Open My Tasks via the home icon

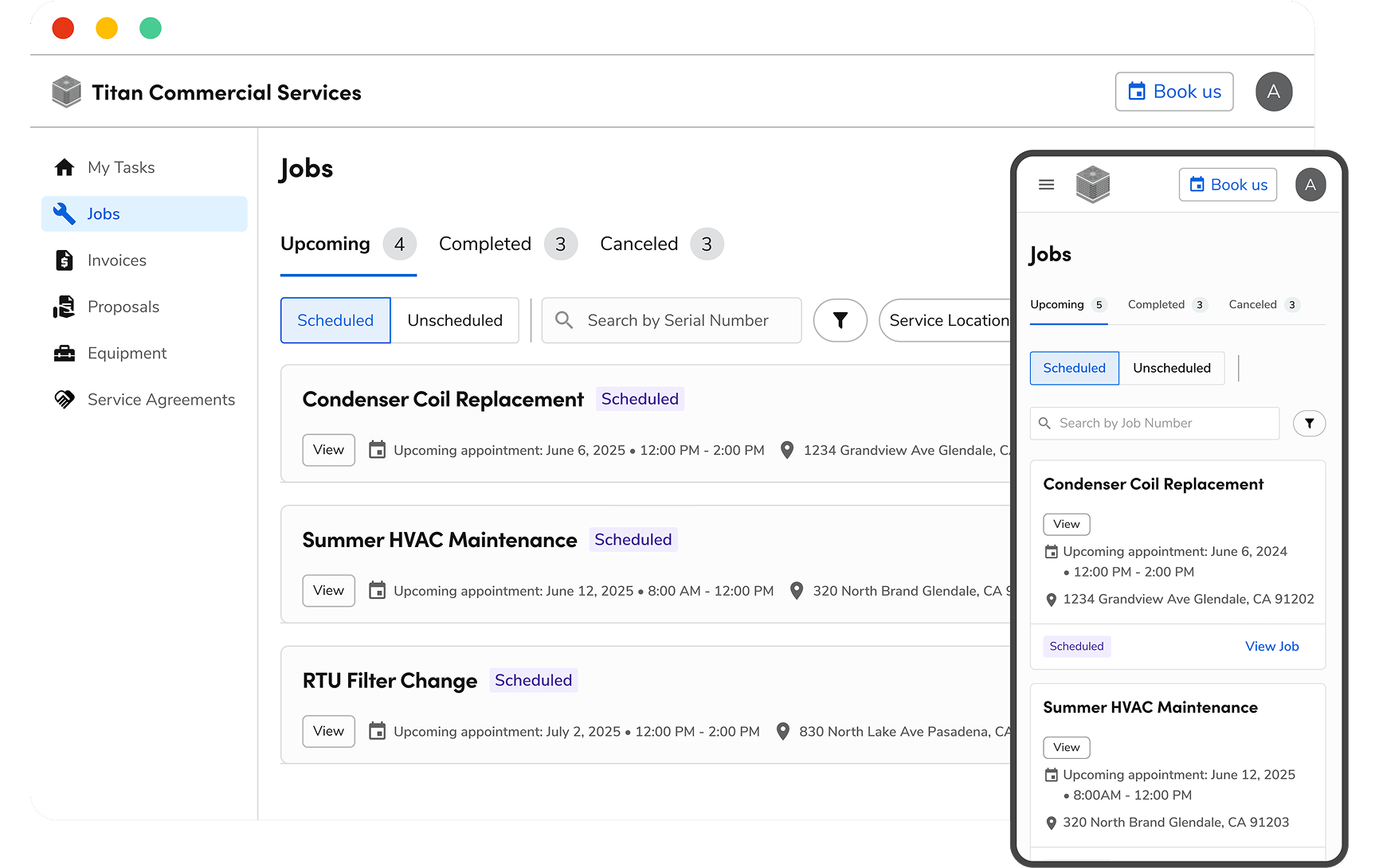[x=64, y=166]
